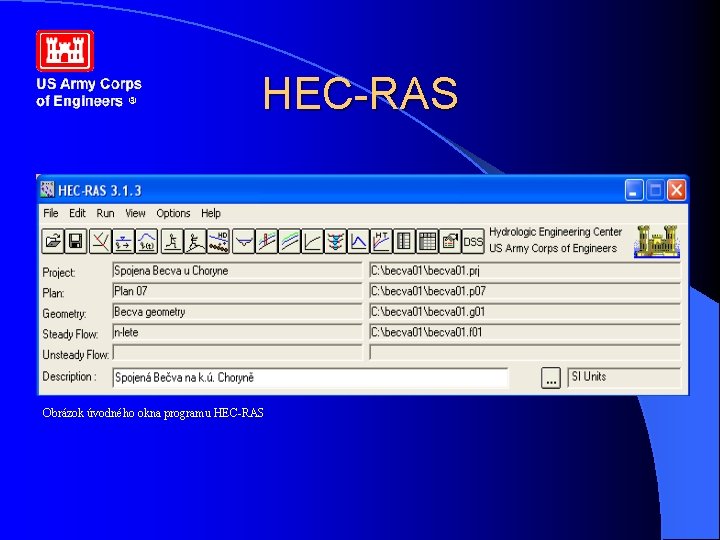Click the 'Unsteady Flow:' label
Viewport: 720px width, 540px height.
[x=76, y=355]
